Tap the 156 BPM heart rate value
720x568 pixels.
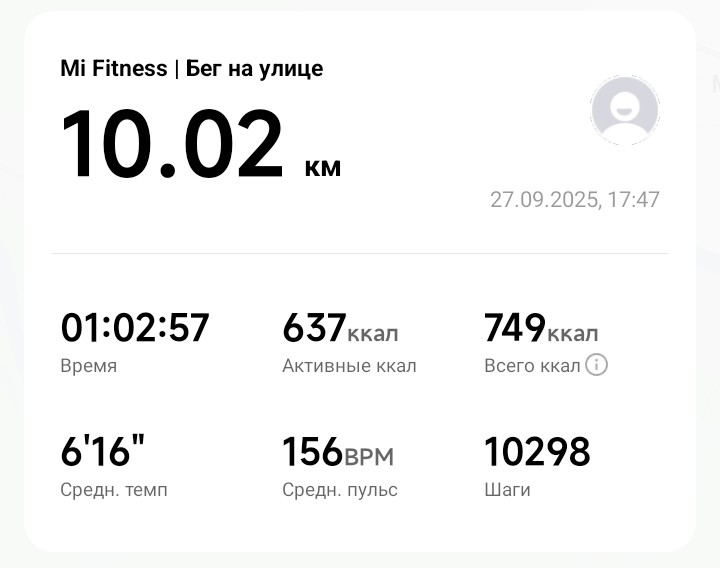[x=338, y=452]
